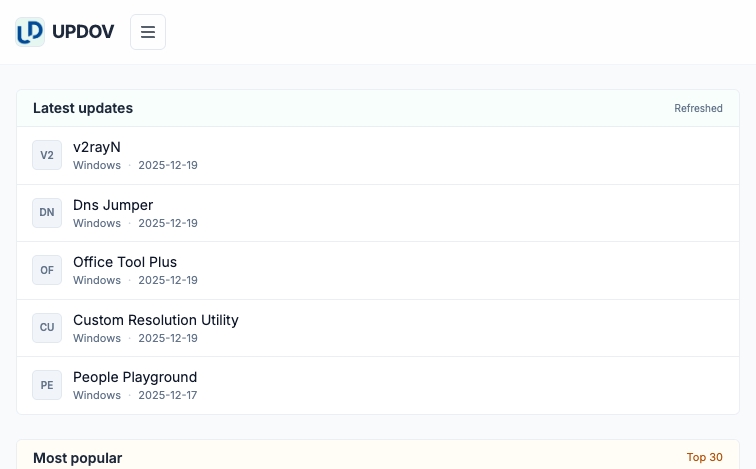Click the Refreshed label in Latest updates
Screen dimensions: 756x469
click(x=698, y=108)
